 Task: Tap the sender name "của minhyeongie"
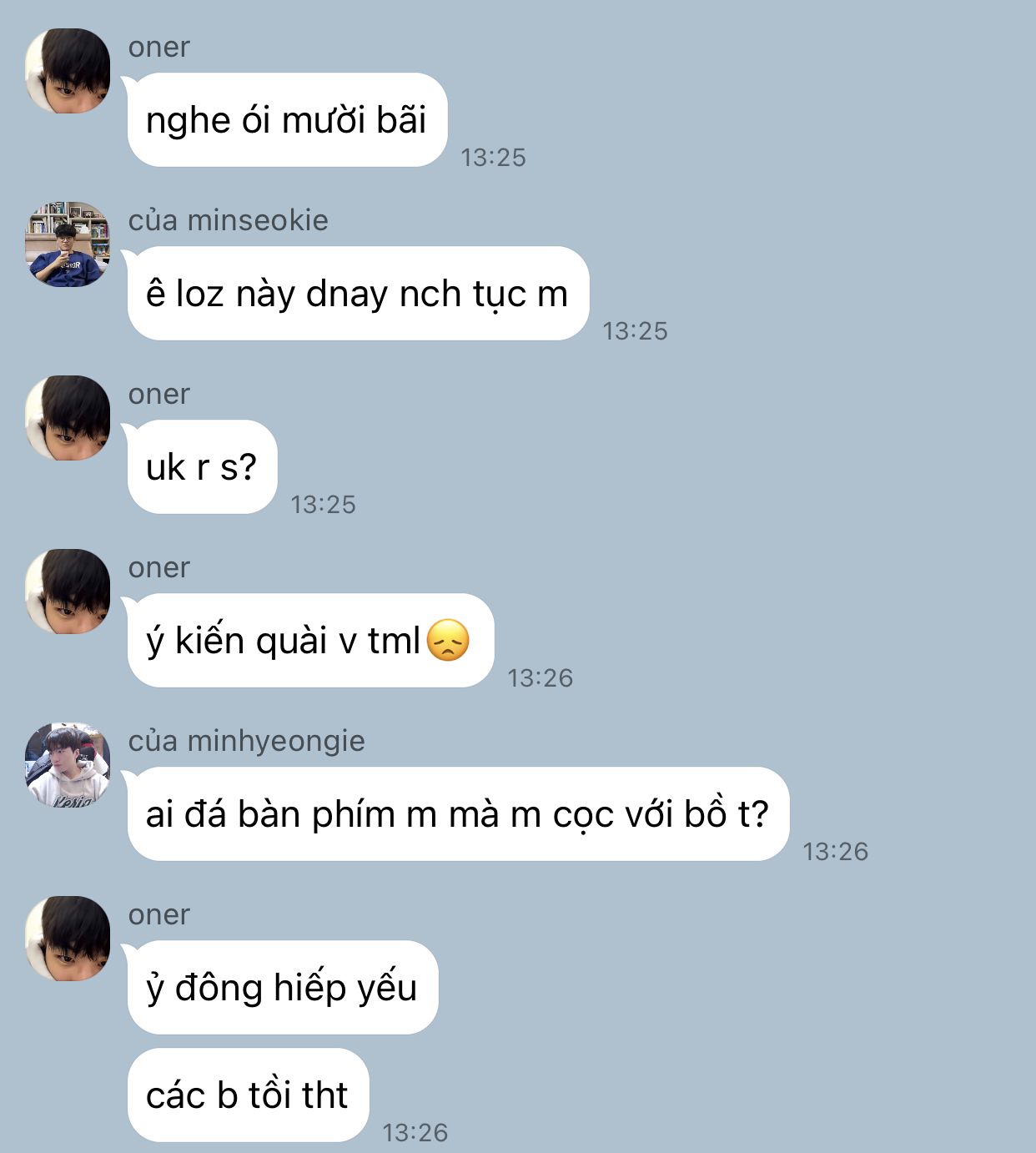point(247,742)
